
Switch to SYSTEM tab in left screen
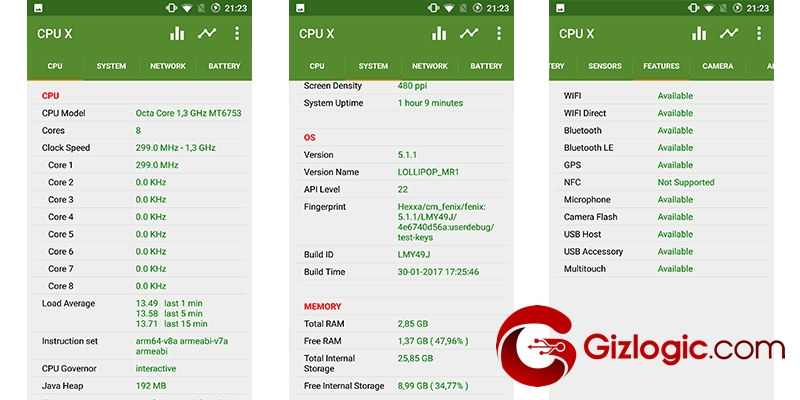pos(111,66)
